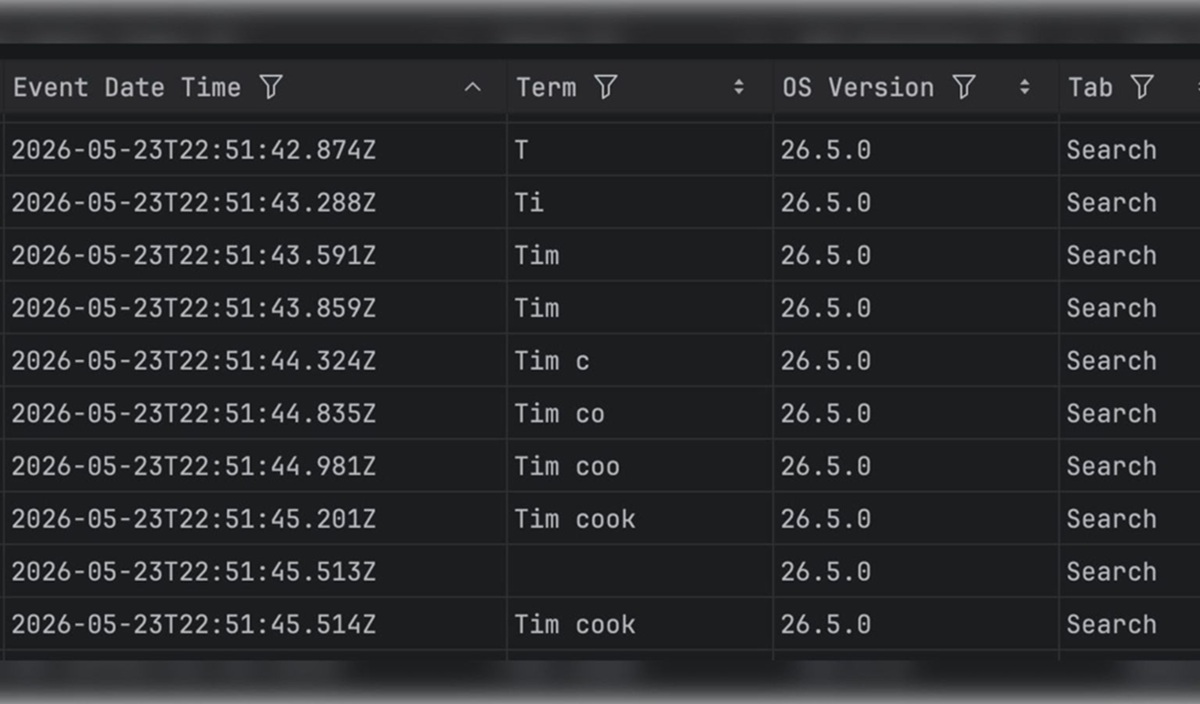Select Search tab value in 43.591Z row
The image size is (1200, 704).
[x=1111, y=256]
